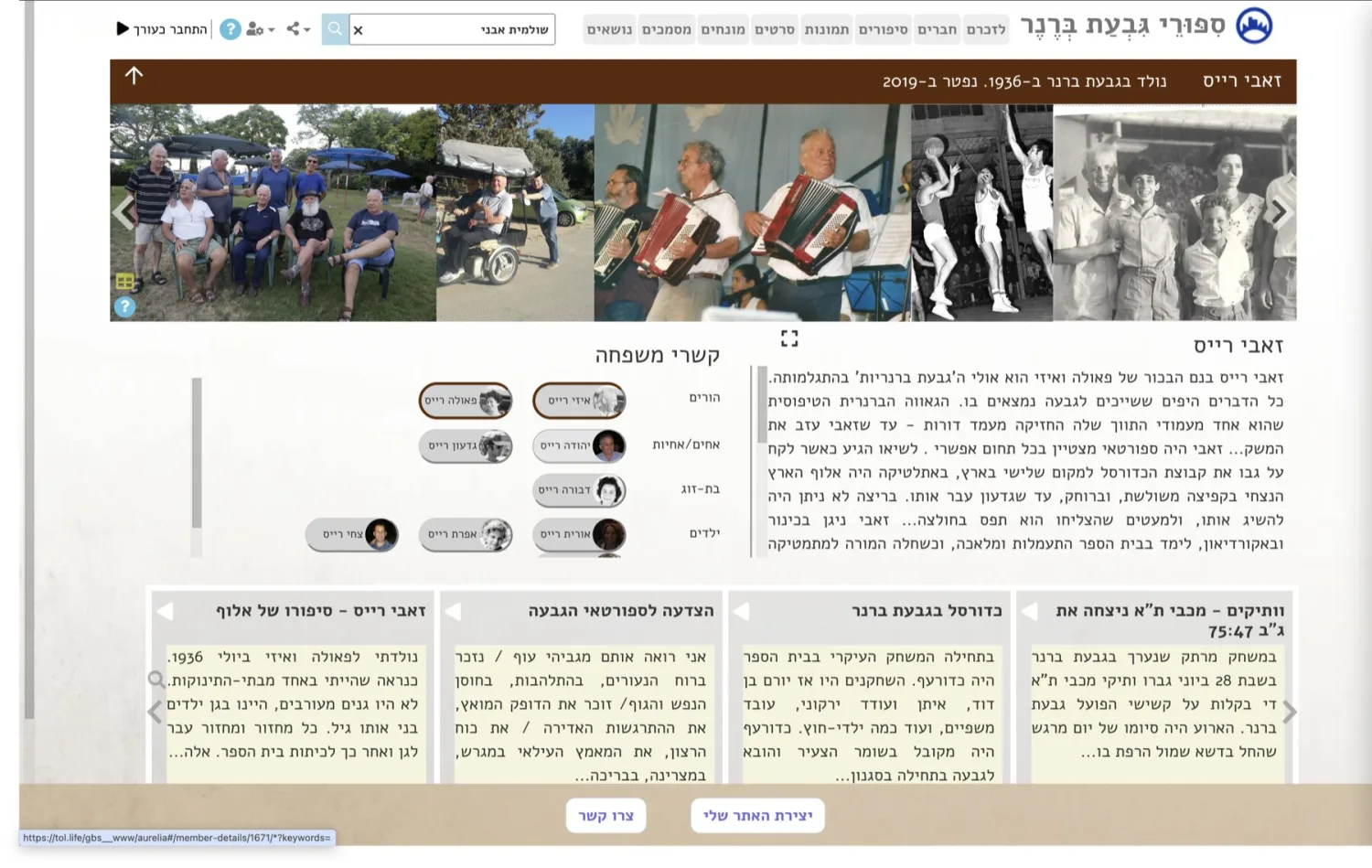Open the story וותיקים – מכבי ת"א ניצחה
Viewport: 1372px width, 868px height.
click(x=1170, y=620)
